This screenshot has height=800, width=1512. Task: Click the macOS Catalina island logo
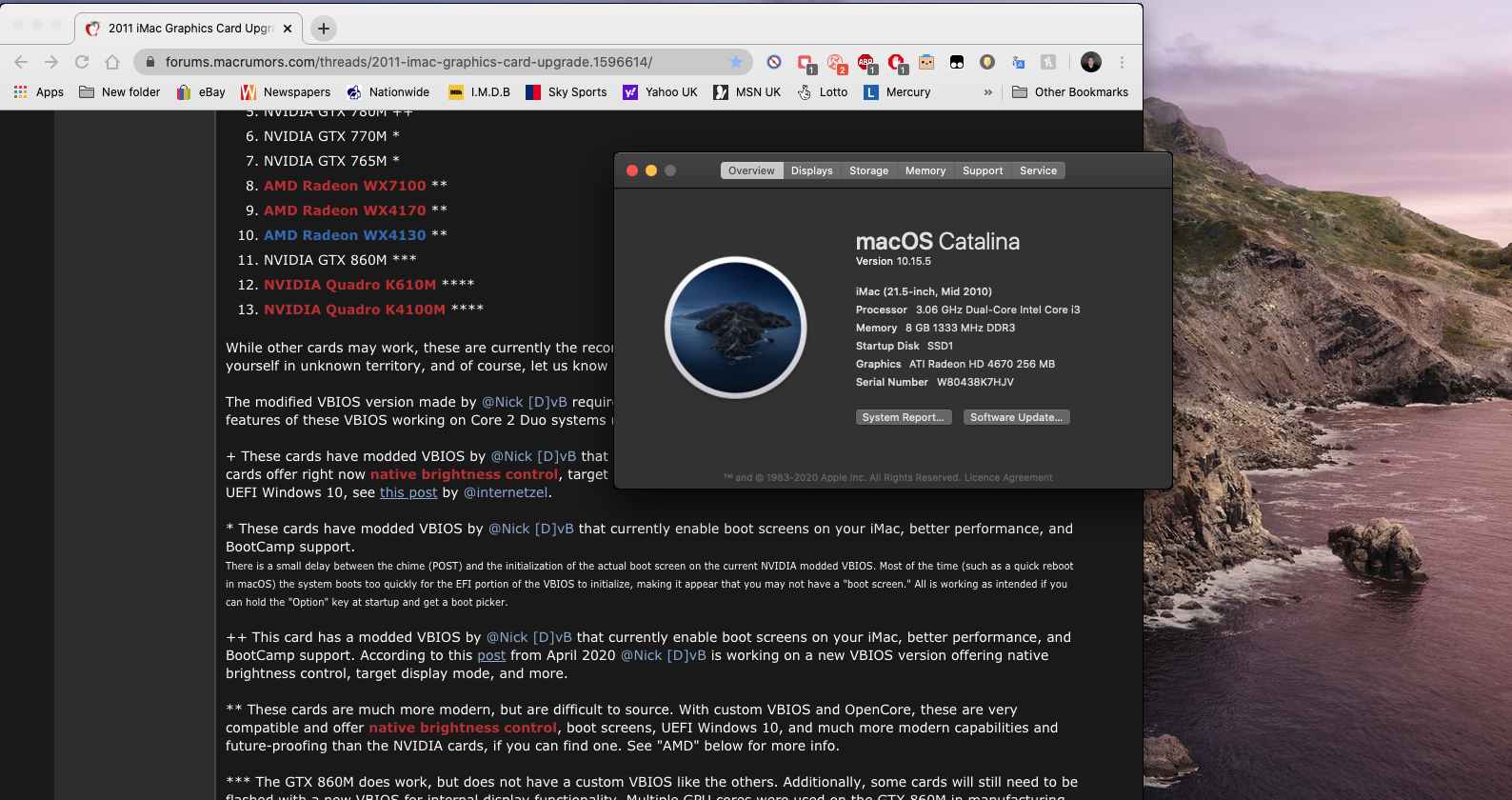pyautogui.click(x=736, y=328)
